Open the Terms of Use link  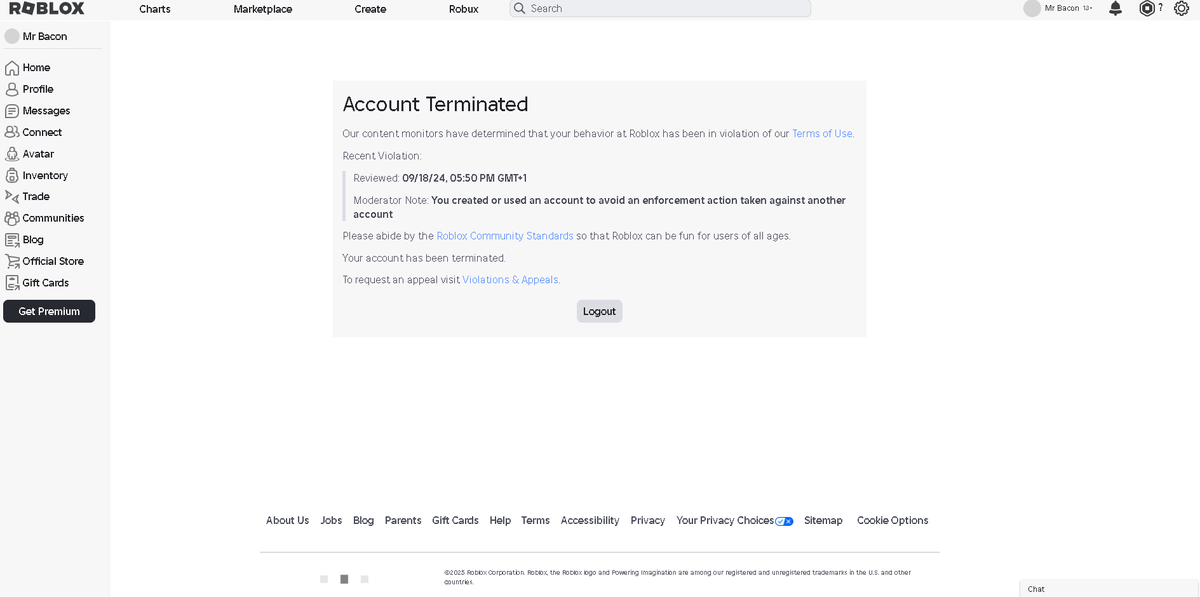click(x=822, y=134)
